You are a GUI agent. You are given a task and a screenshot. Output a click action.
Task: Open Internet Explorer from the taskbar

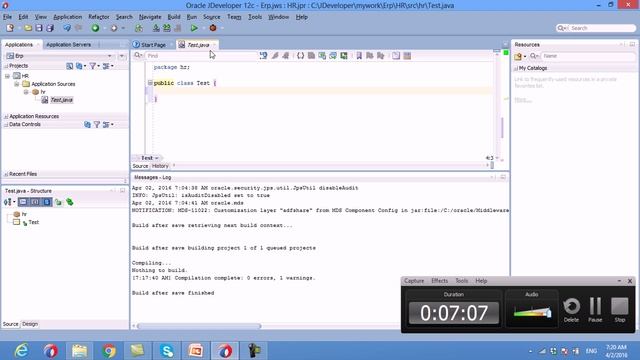point(21,351)
